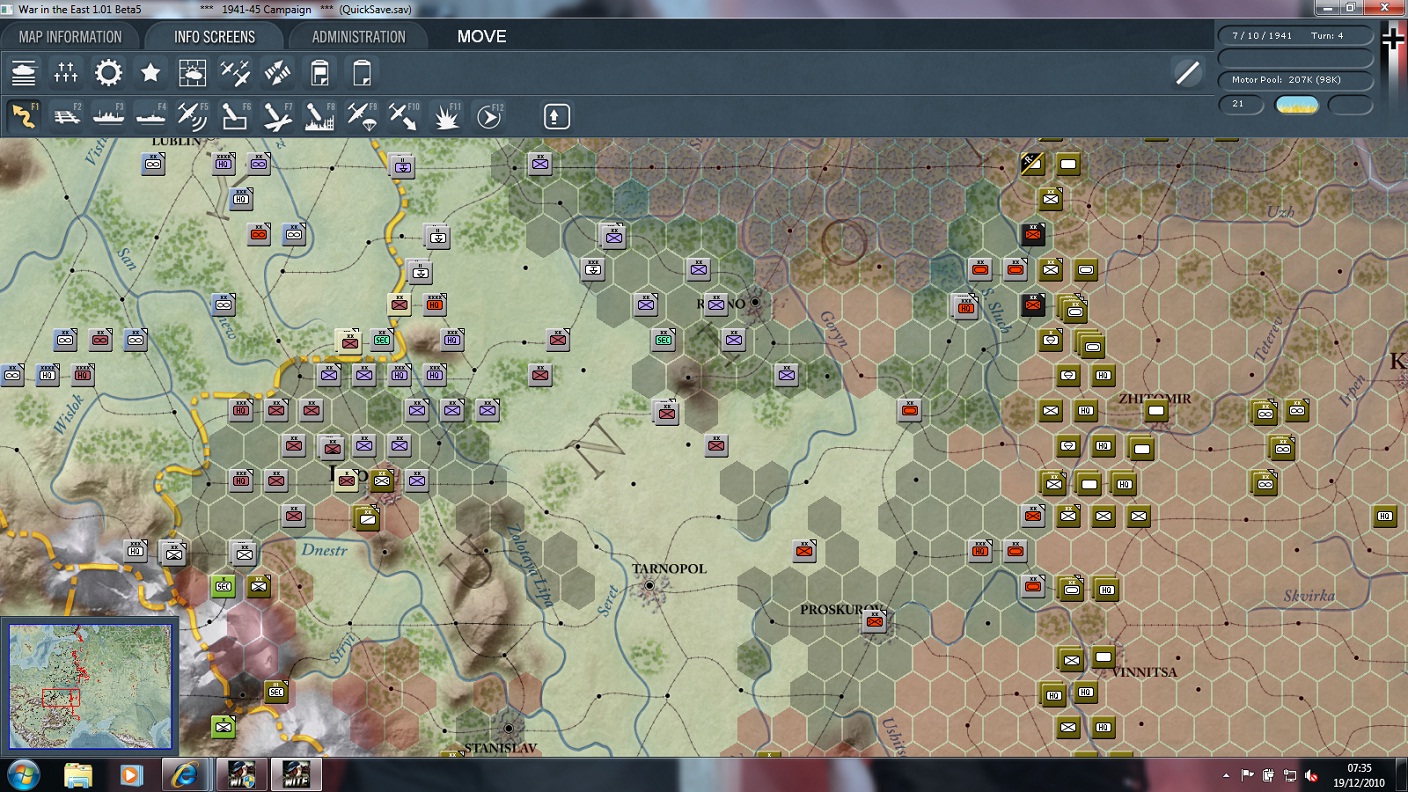Click the opposing arrows reinforcement icon

pos(276,73)
